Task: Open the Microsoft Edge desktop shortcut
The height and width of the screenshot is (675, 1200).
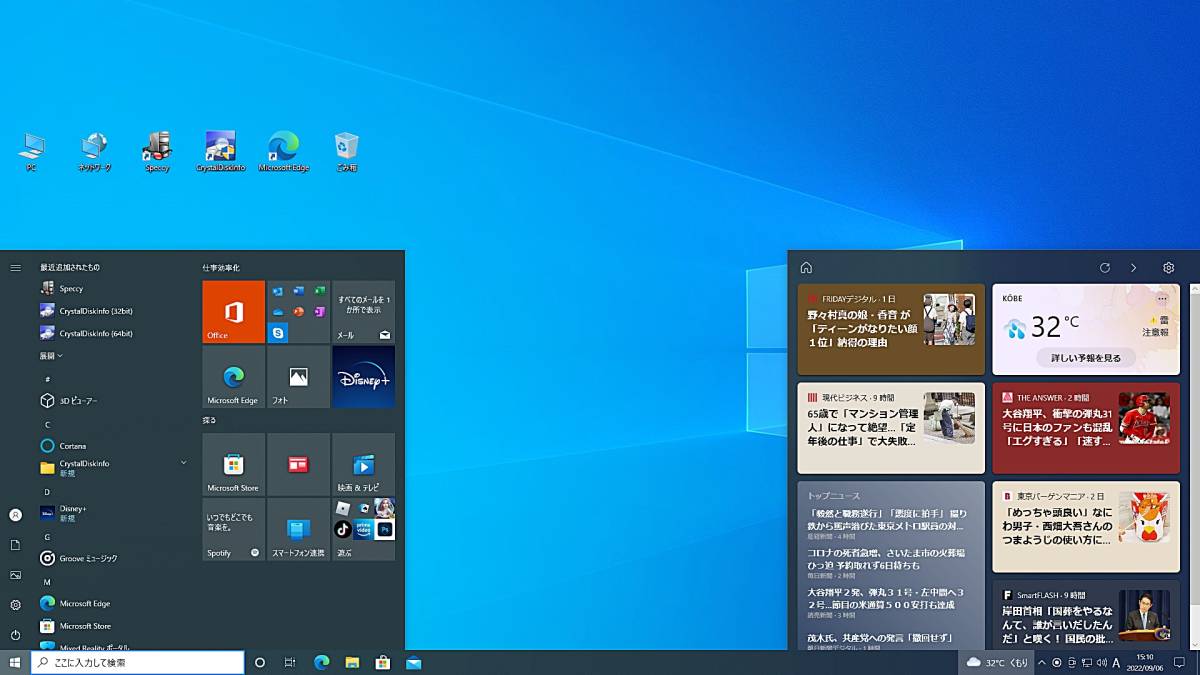Action: tap(284, 151)
